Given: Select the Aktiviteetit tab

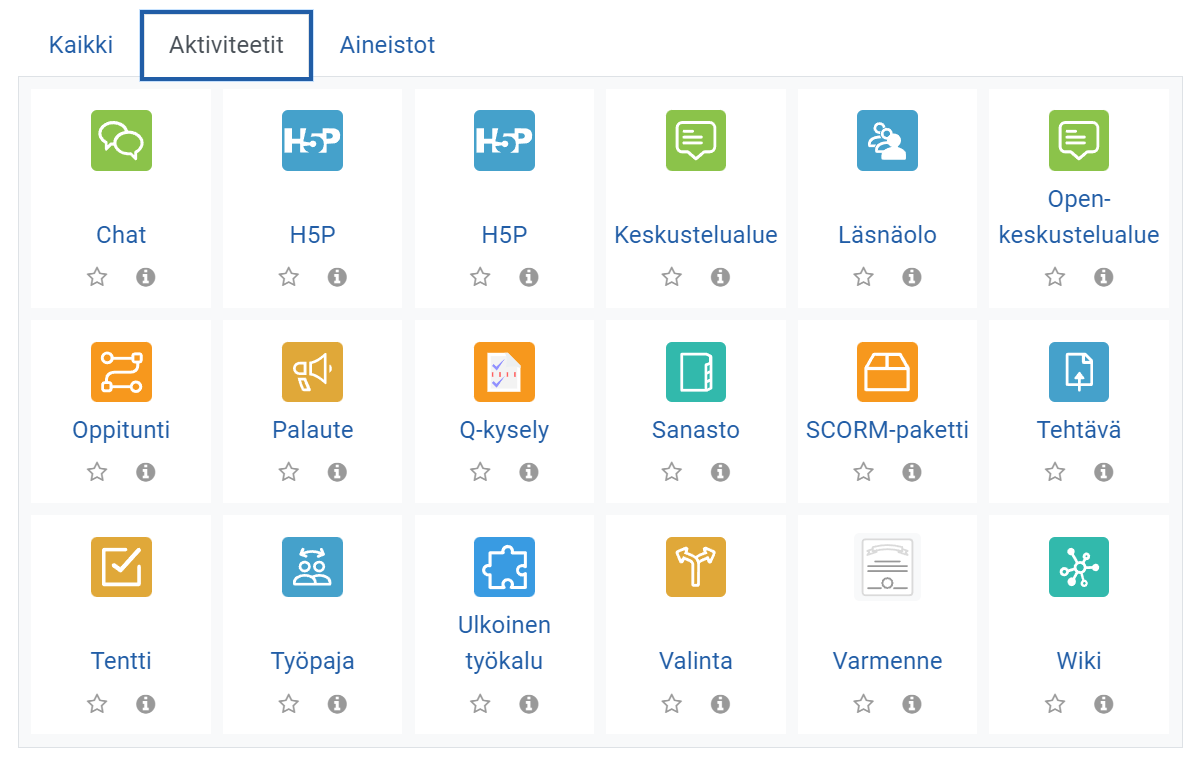Looking at the screenshot, I should (x=226, y=45).
